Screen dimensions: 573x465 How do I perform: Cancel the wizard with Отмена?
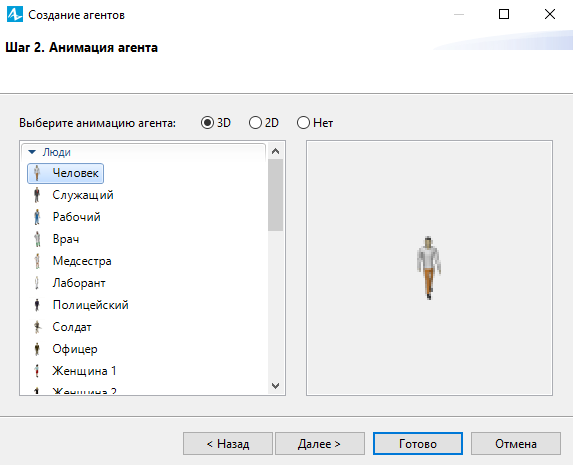[516, 444]
